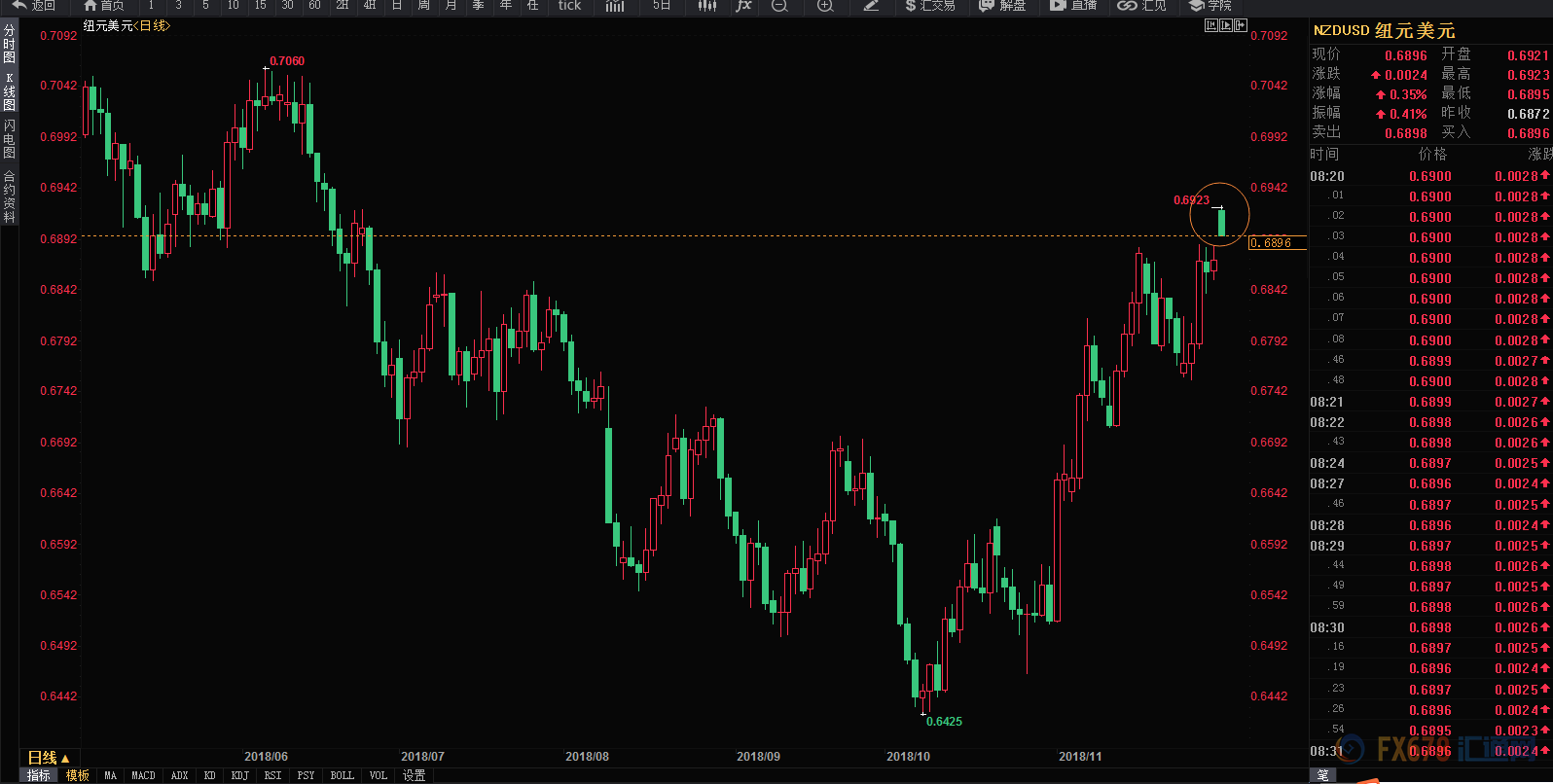Select the 指标 indicators tab

point(39,775)
